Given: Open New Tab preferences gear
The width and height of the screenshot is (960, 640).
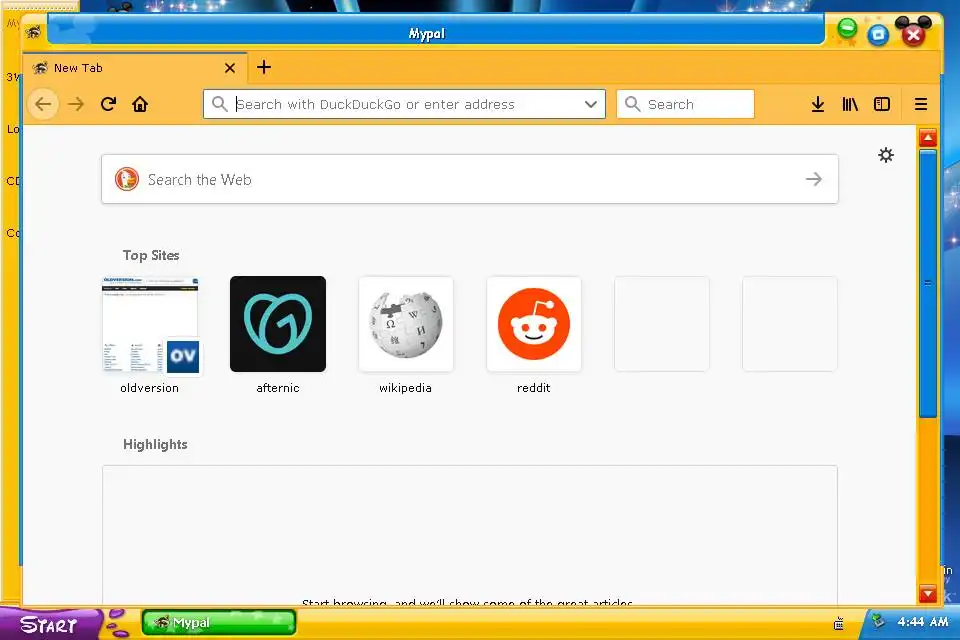Looking at the screenshot, I should [x=885, y=155].
